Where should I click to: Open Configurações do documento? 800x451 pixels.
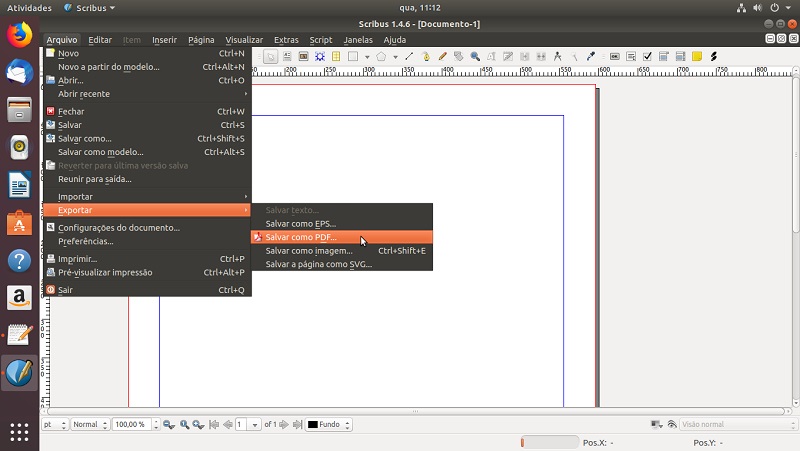click(x=147, y=228)
